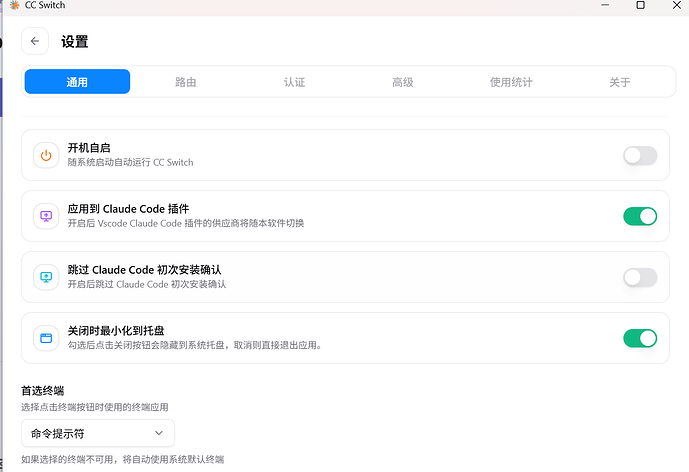Click the 关闭时最小化到托盘 title
Image resolution: width=689 pixels, height=472 pixels.
pyautogui.click(x=116, y=330)
